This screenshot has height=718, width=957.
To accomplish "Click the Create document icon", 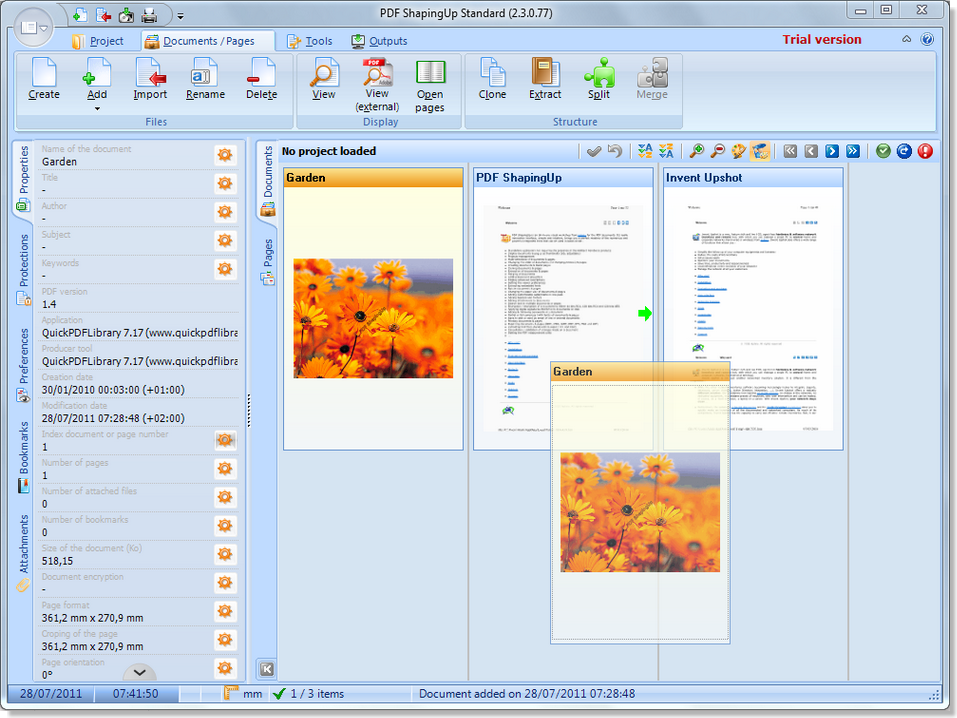I will coord(44,73).
